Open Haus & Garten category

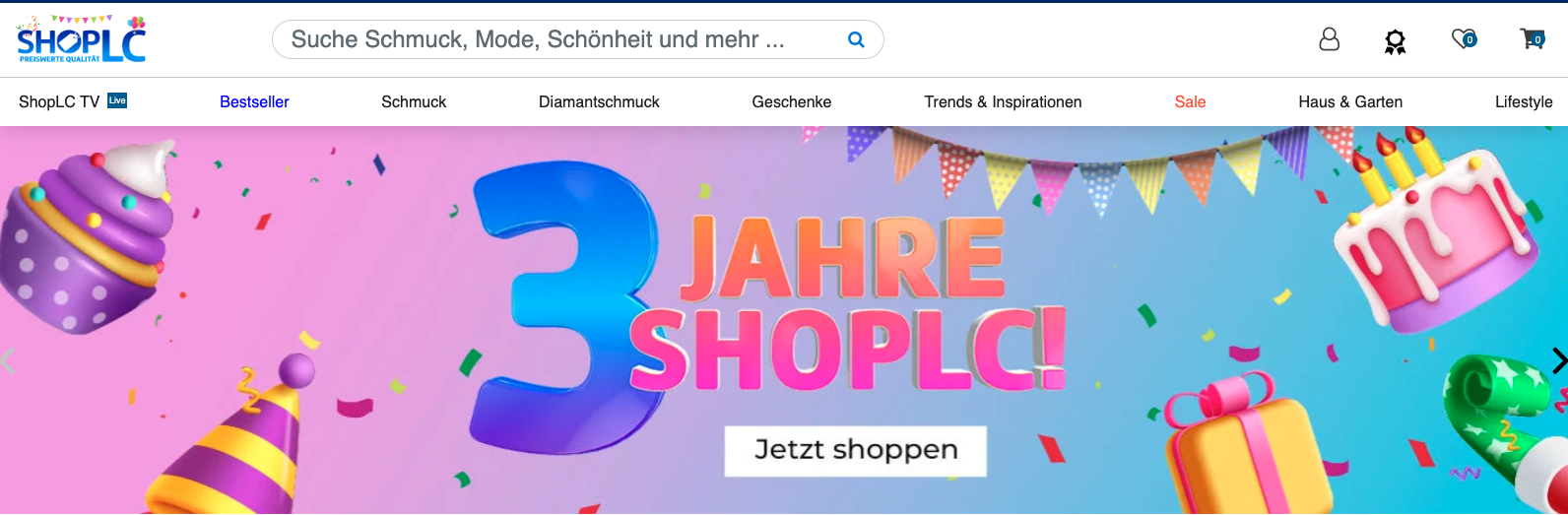(1350, 101)
